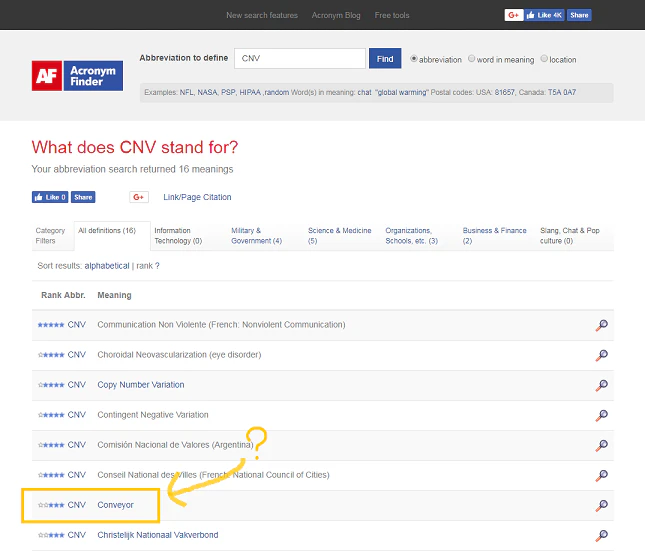Image resolution: width=645 pixels, height=551 pixels.
Task: Open magnifier for Christelijk Nationaal Vakverbond row
Action: pyautogui.click(x=601, y=535)
